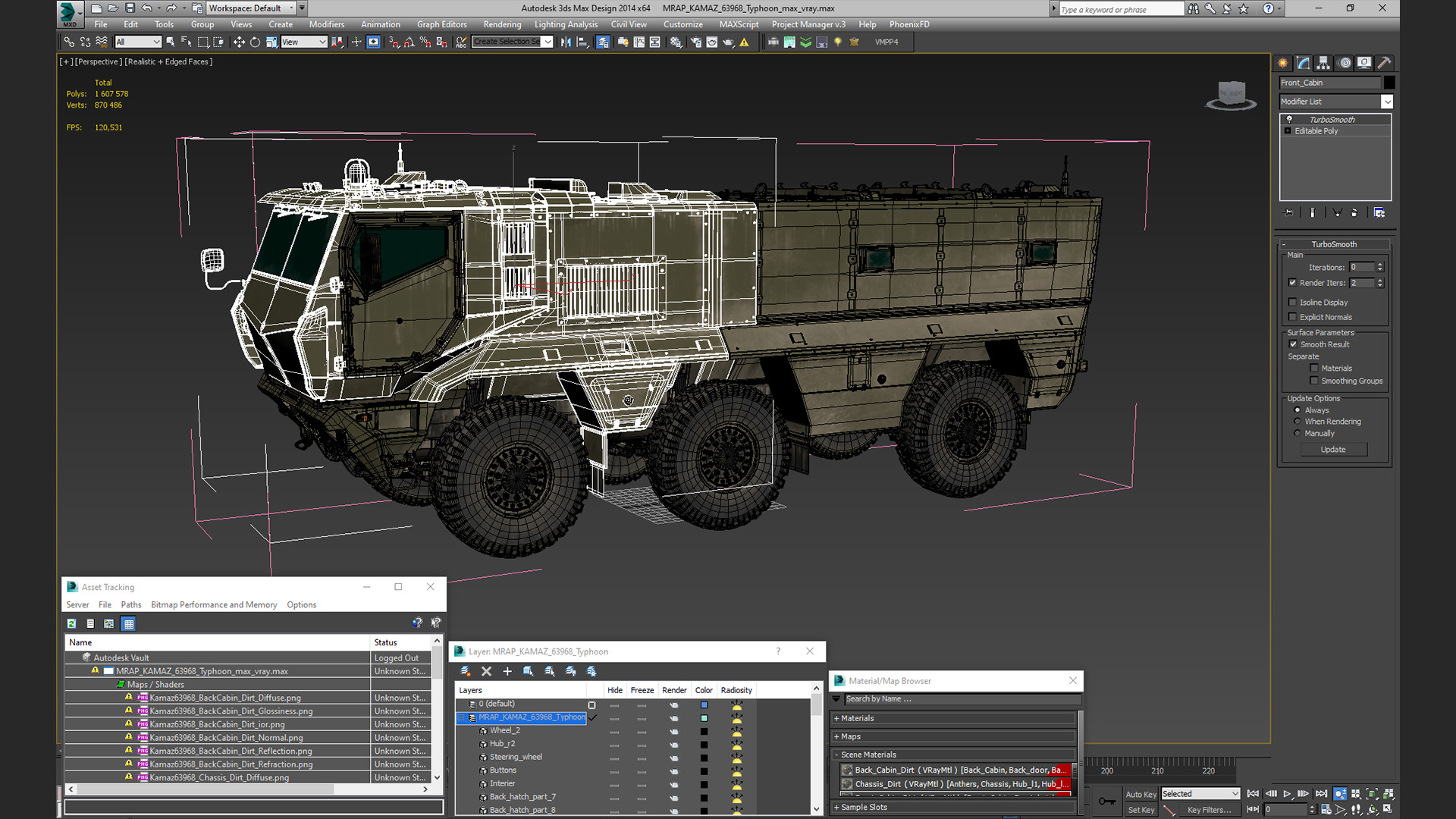Click the delete layer X icon in Layer dialog
This screenshot has height=819, width=1456.
487,671
